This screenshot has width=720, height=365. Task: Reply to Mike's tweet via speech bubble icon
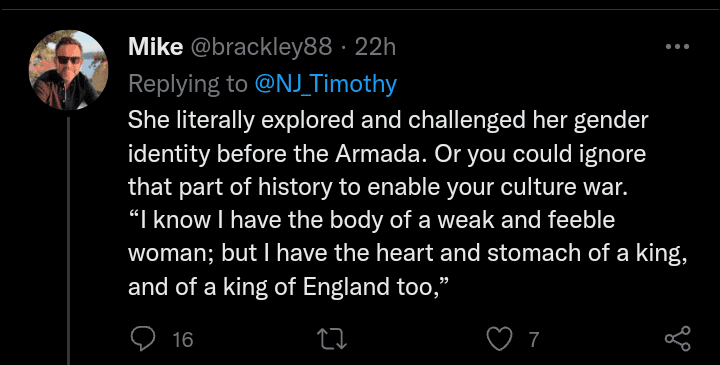coord(143,339)
